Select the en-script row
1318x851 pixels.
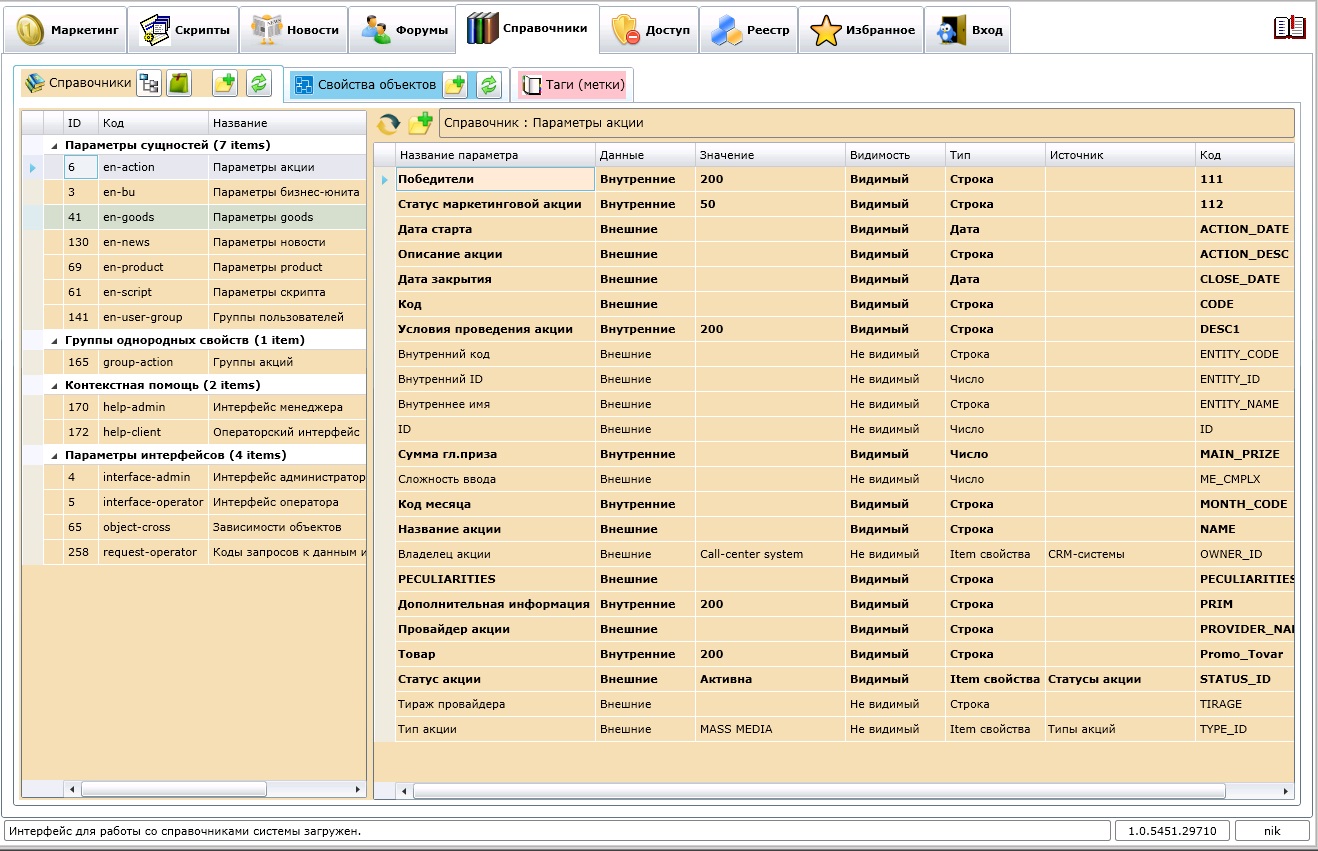pyautogui.click(x=194, y=292)
